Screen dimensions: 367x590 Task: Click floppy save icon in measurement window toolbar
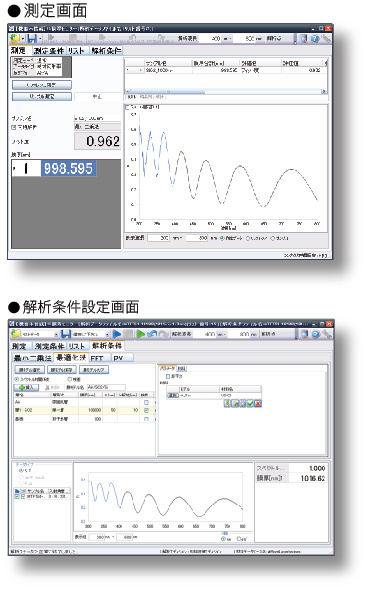coord(32,38)
